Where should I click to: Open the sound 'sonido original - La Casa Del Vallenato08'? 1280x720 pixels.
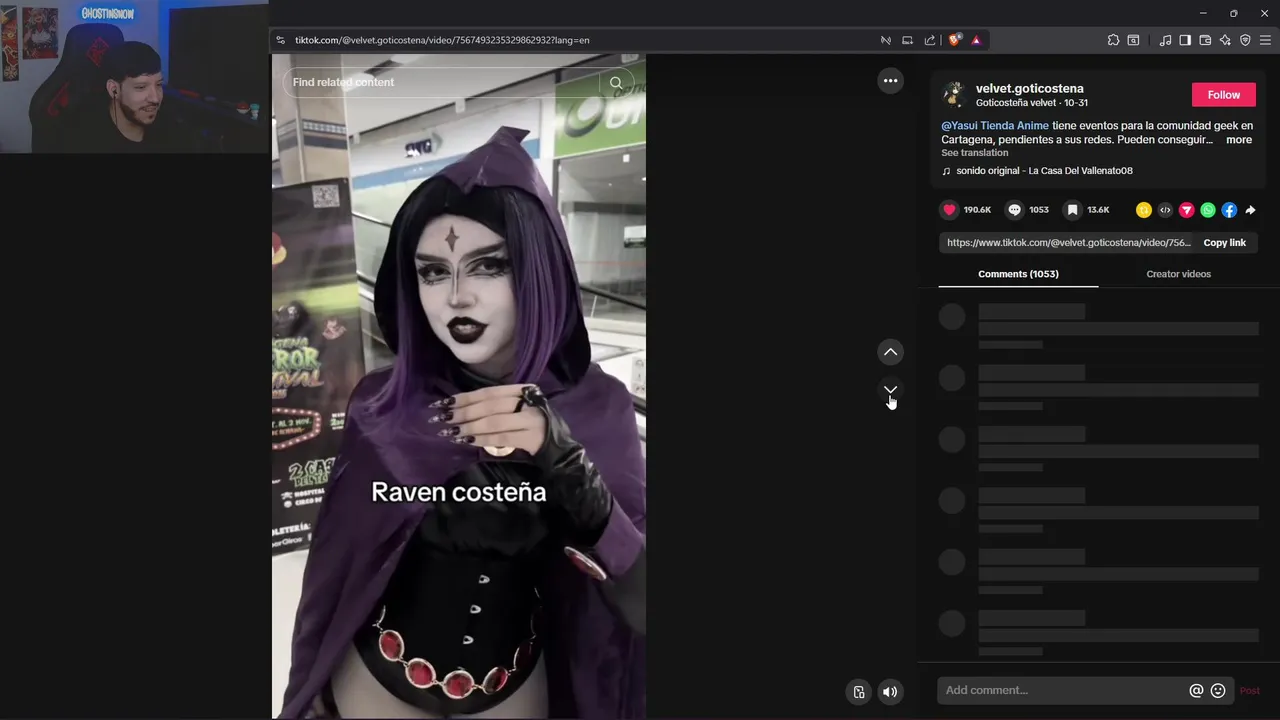point(1044,171)
